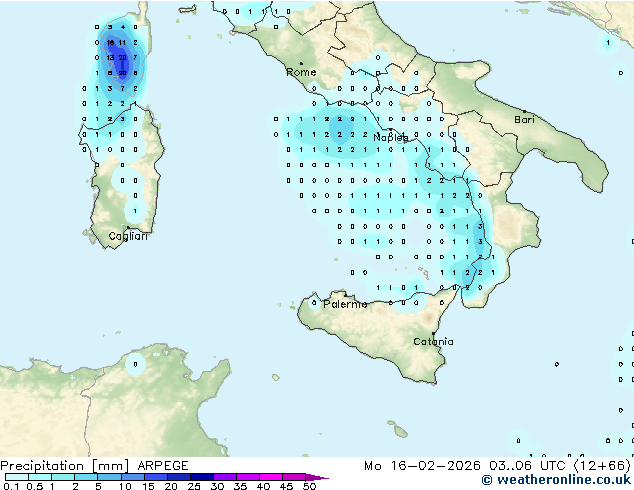This screenshot has width=634, height=490.
Task: Click the '03..06 UTC' time range
Action: tap(527, 466)
